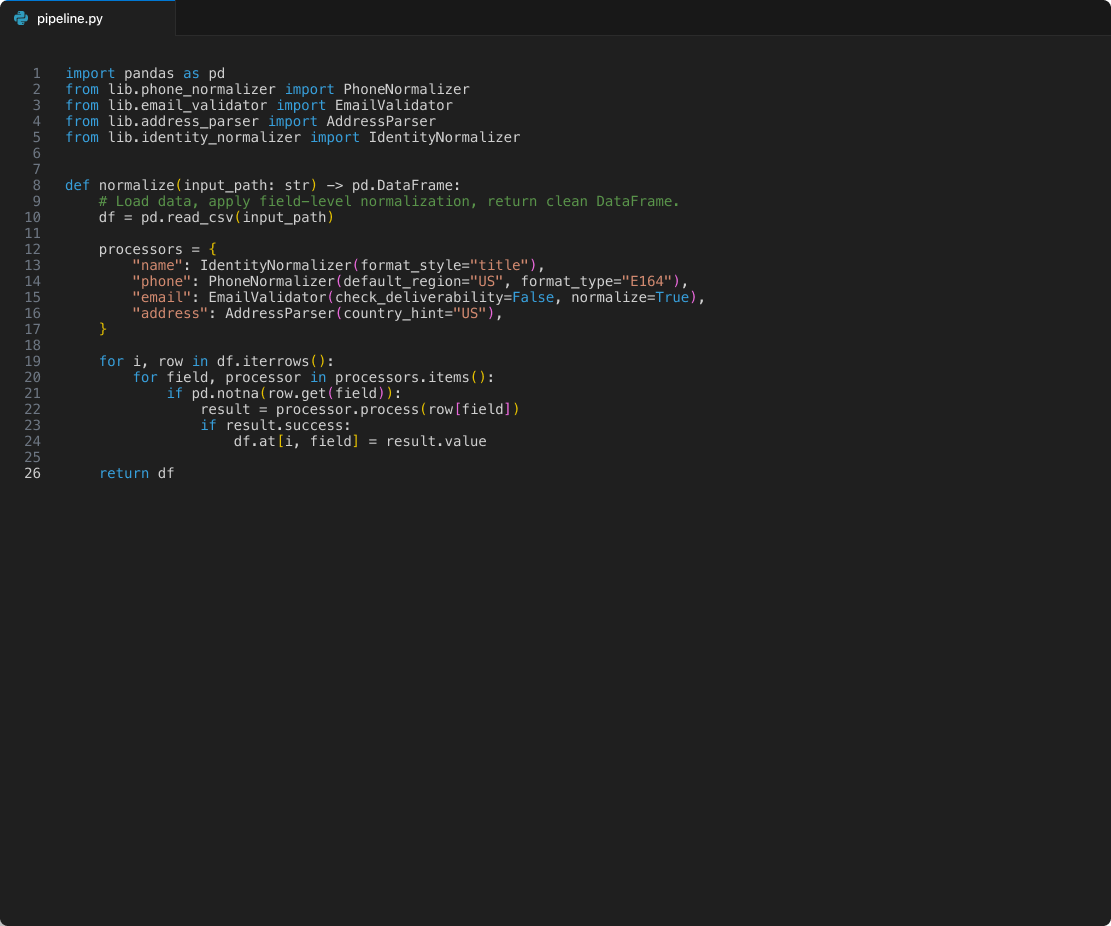Click 'AddressParser' in the line 4 import
The width and height of the screenshot is (1111, 926).
[x=380, y=122]
